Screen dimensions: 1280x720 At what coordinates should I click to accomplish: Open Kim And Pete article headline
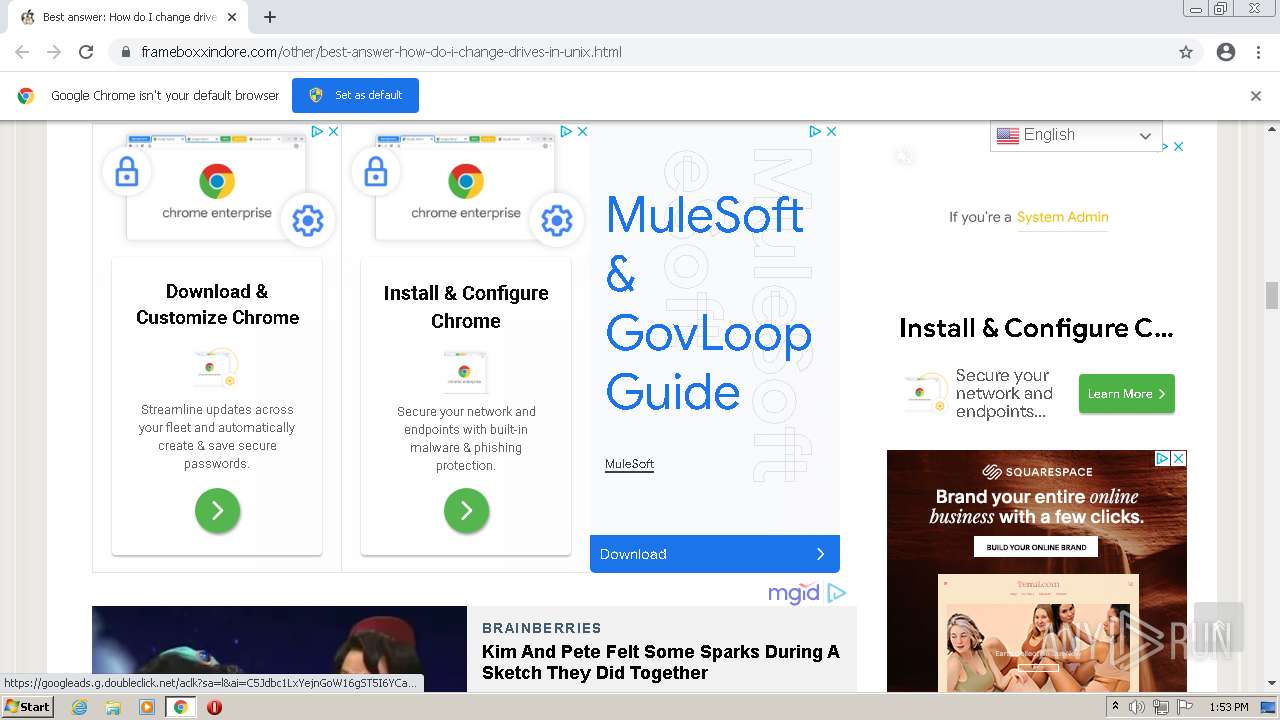click(x=660, y=662)
